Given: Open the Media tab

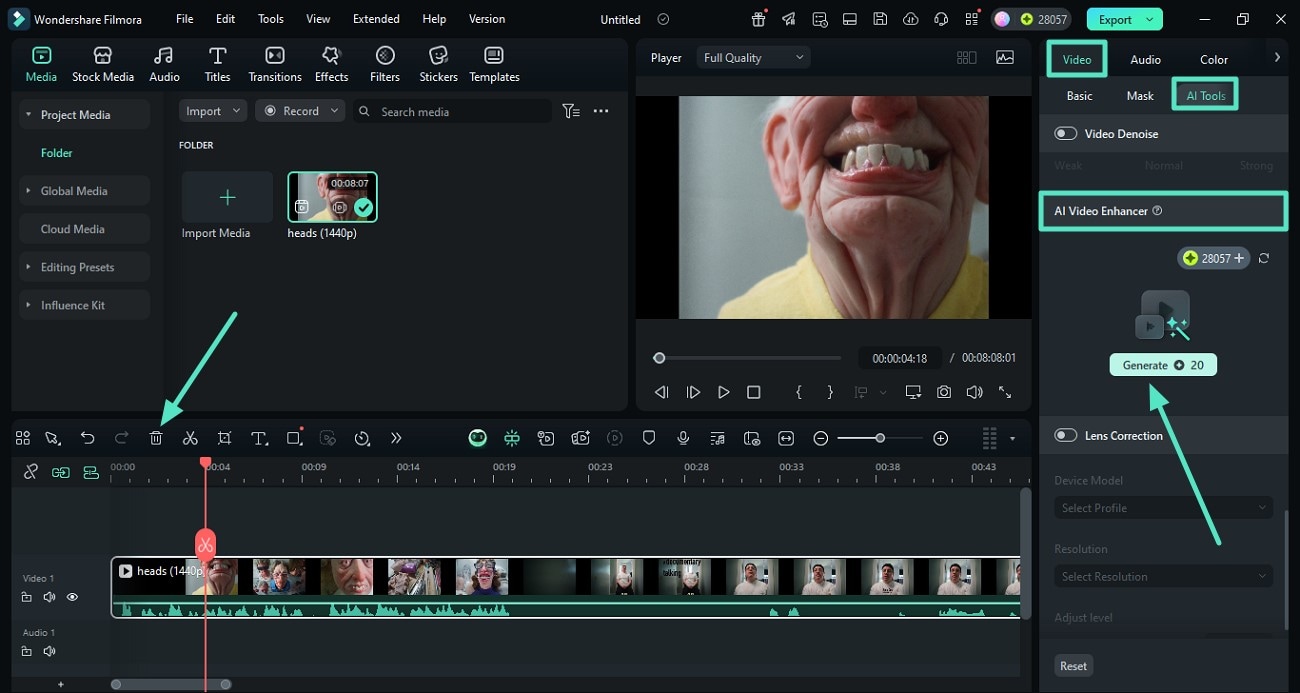Looking at the screenshot, I should pos(41,64).
